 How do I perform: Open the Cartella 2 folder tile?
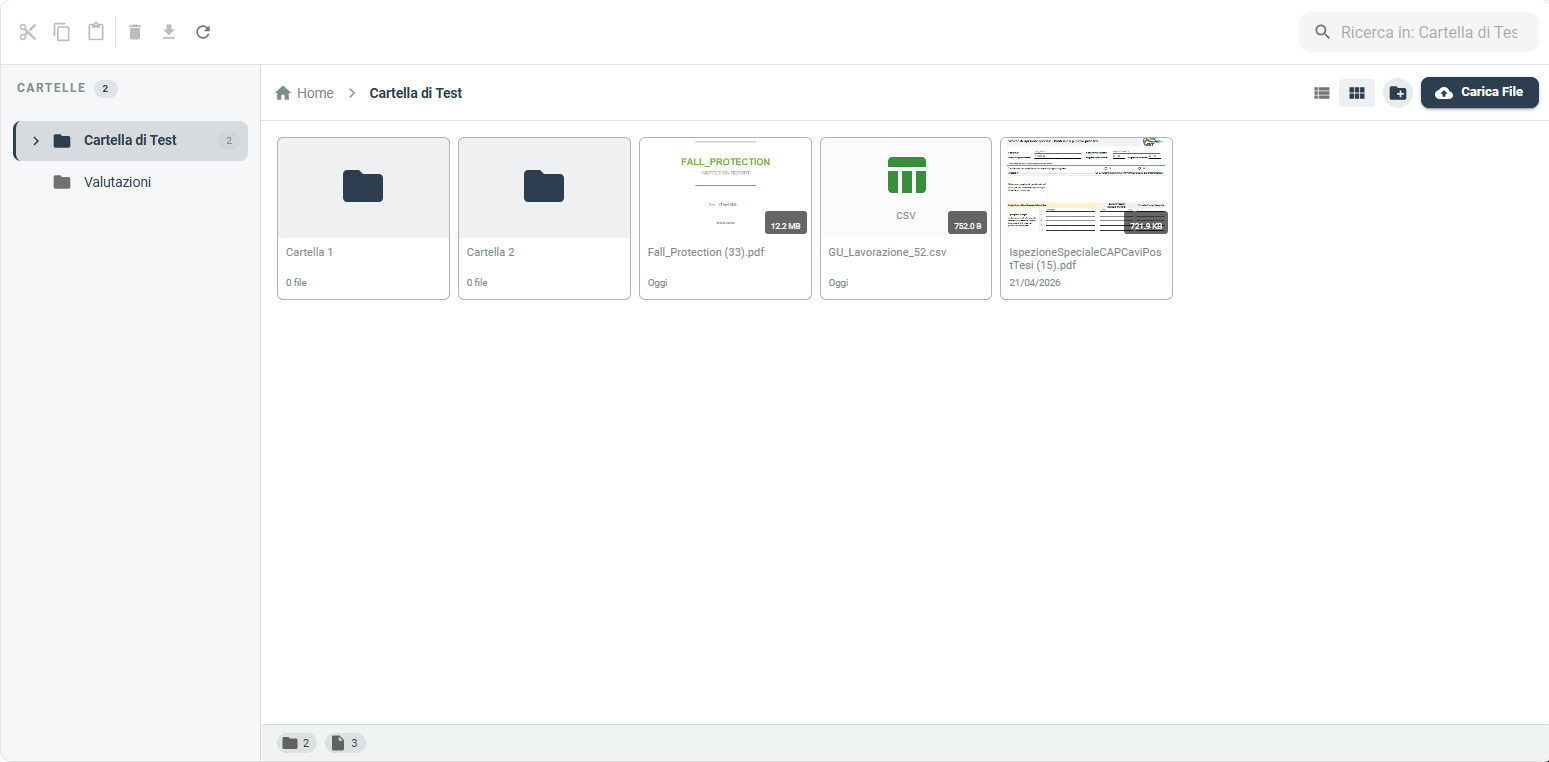[544, 218]
